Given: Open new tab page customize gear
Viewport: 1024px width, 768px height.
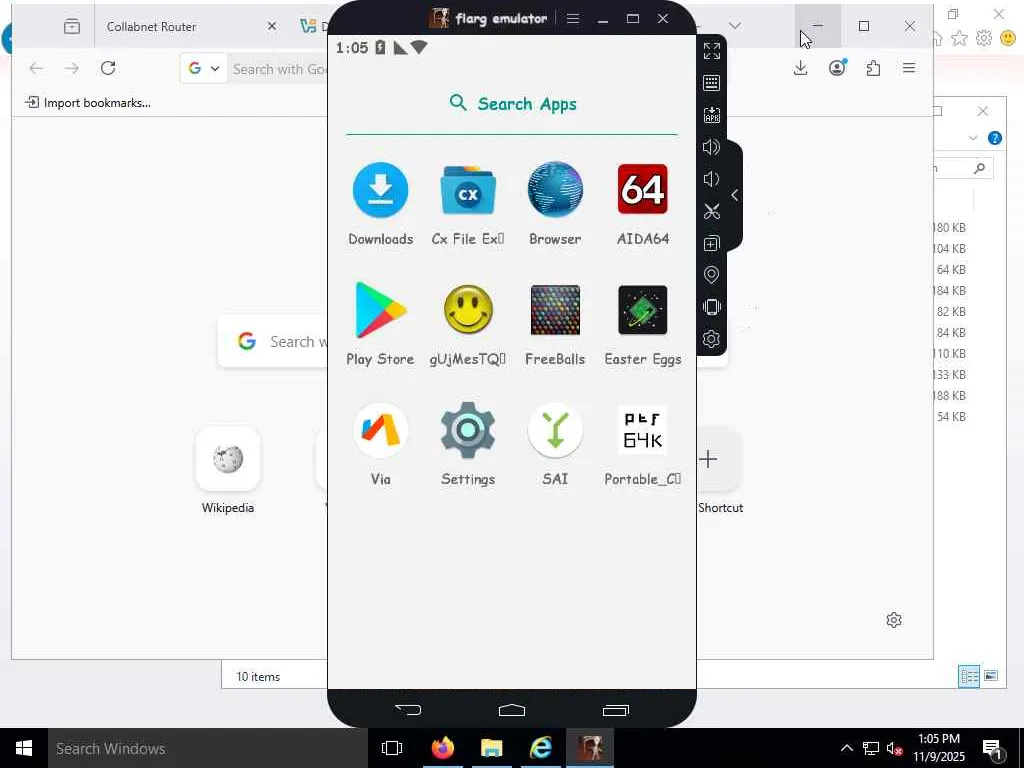Looking at the screenshot, I should 894,620.
